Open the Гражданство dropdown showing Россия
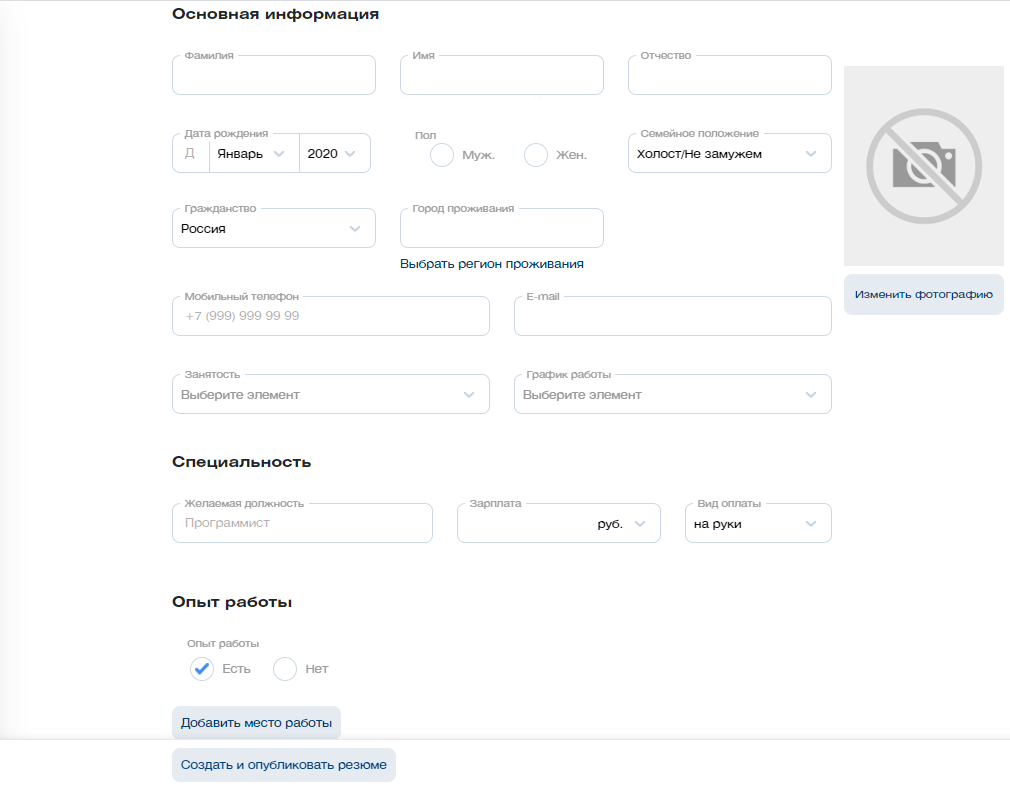1010x788 pixels. pos(273,229)
